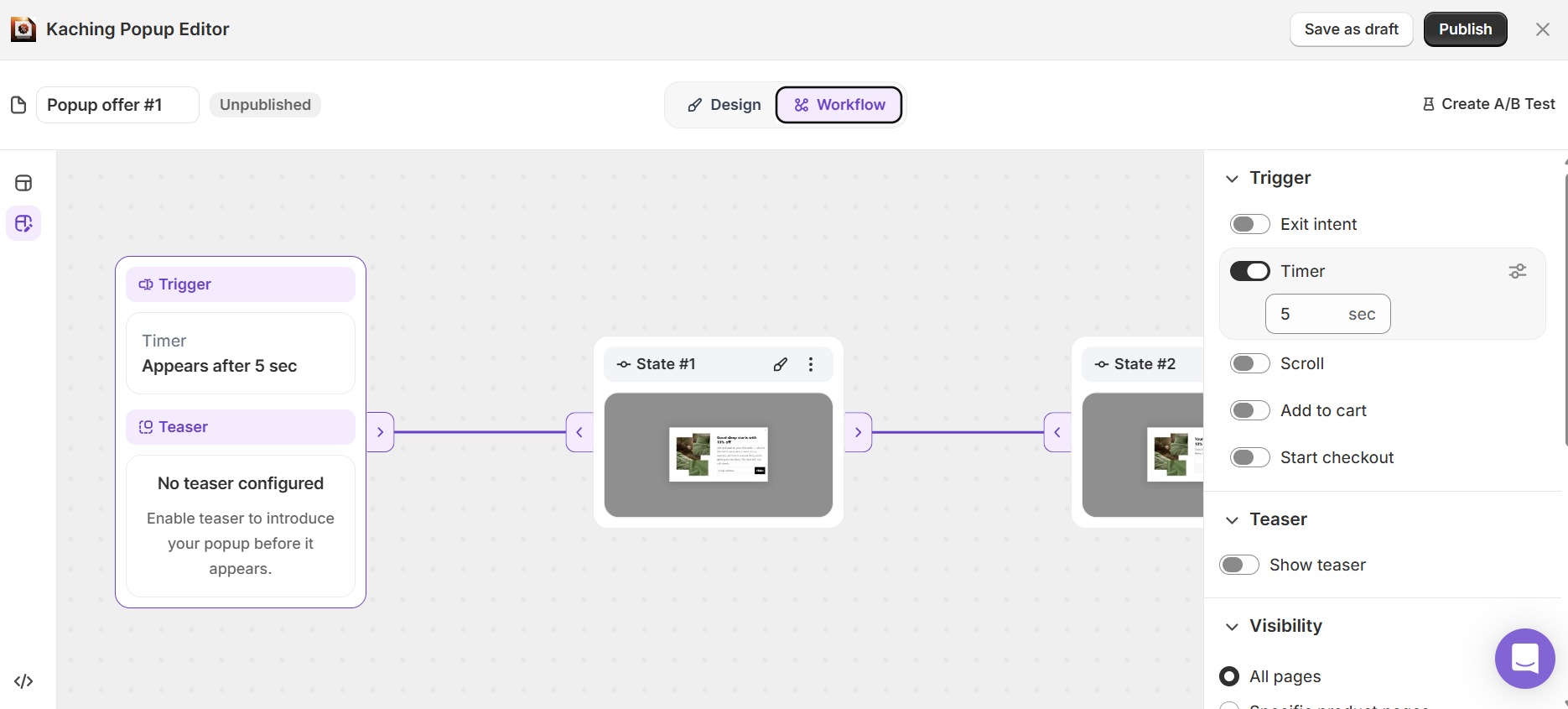Collapse the Trigger section
The height and width of the screenshot is (709, 1568).
click(1232, 178)
